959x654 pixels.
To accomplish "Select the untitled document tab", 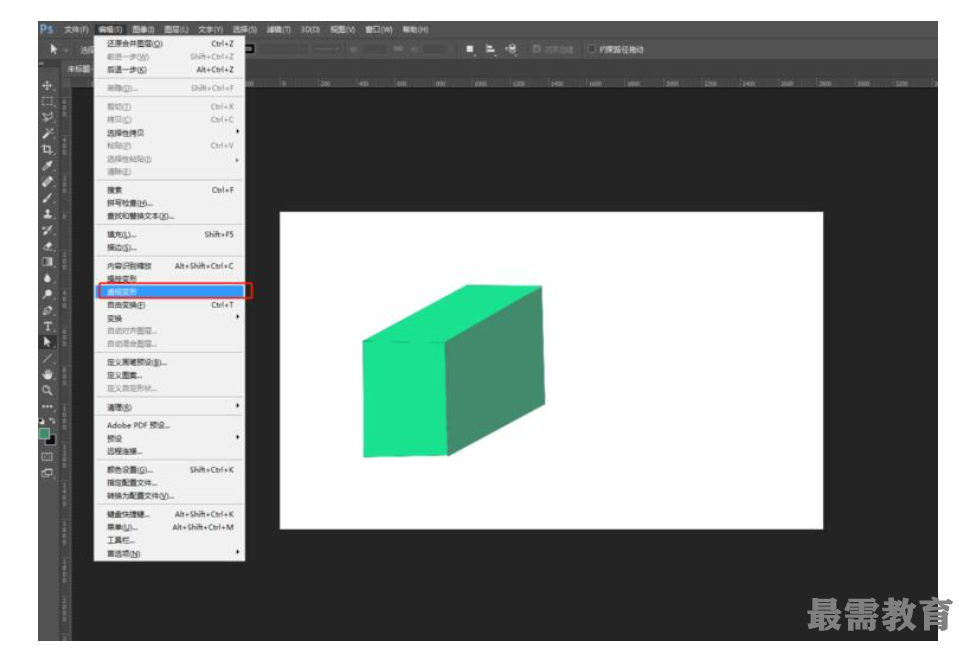I will [79, 69].
